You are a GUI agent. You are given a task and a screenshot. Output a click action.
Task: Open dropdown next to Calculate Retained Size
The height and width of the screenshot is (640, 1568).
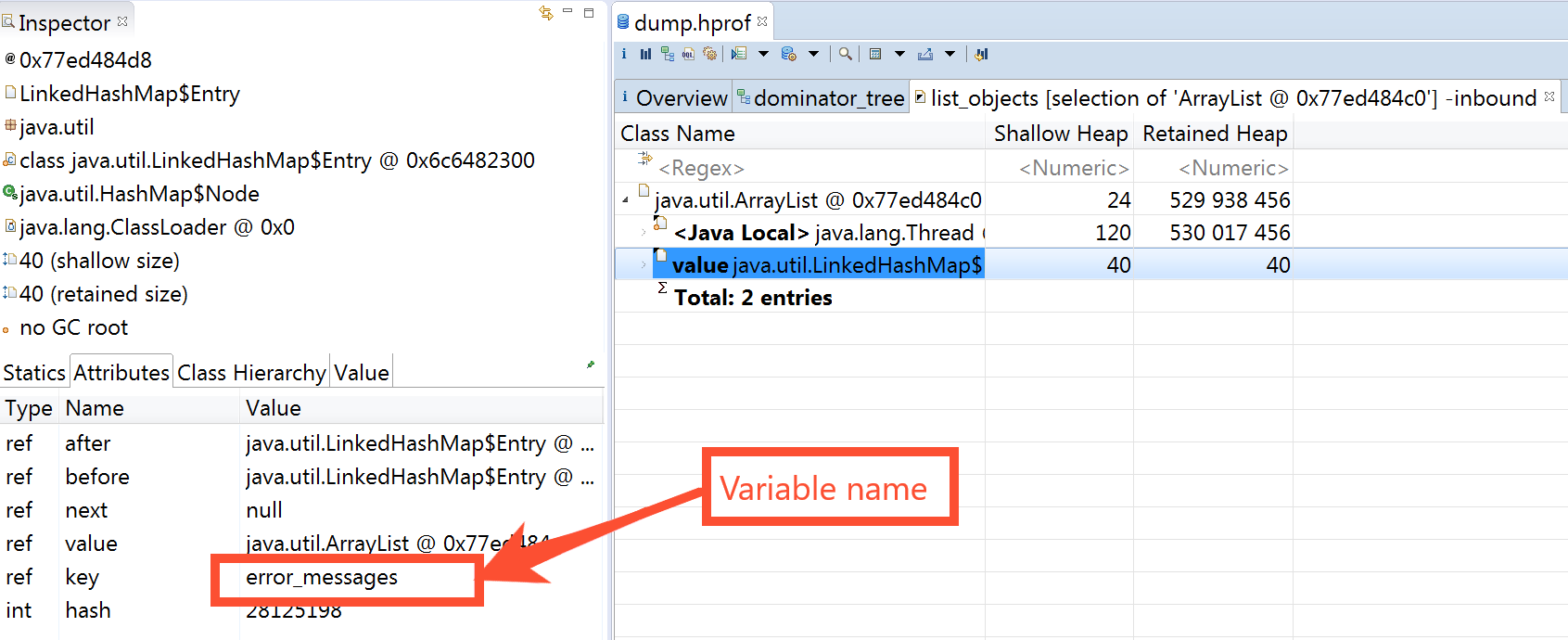[899, 54]
